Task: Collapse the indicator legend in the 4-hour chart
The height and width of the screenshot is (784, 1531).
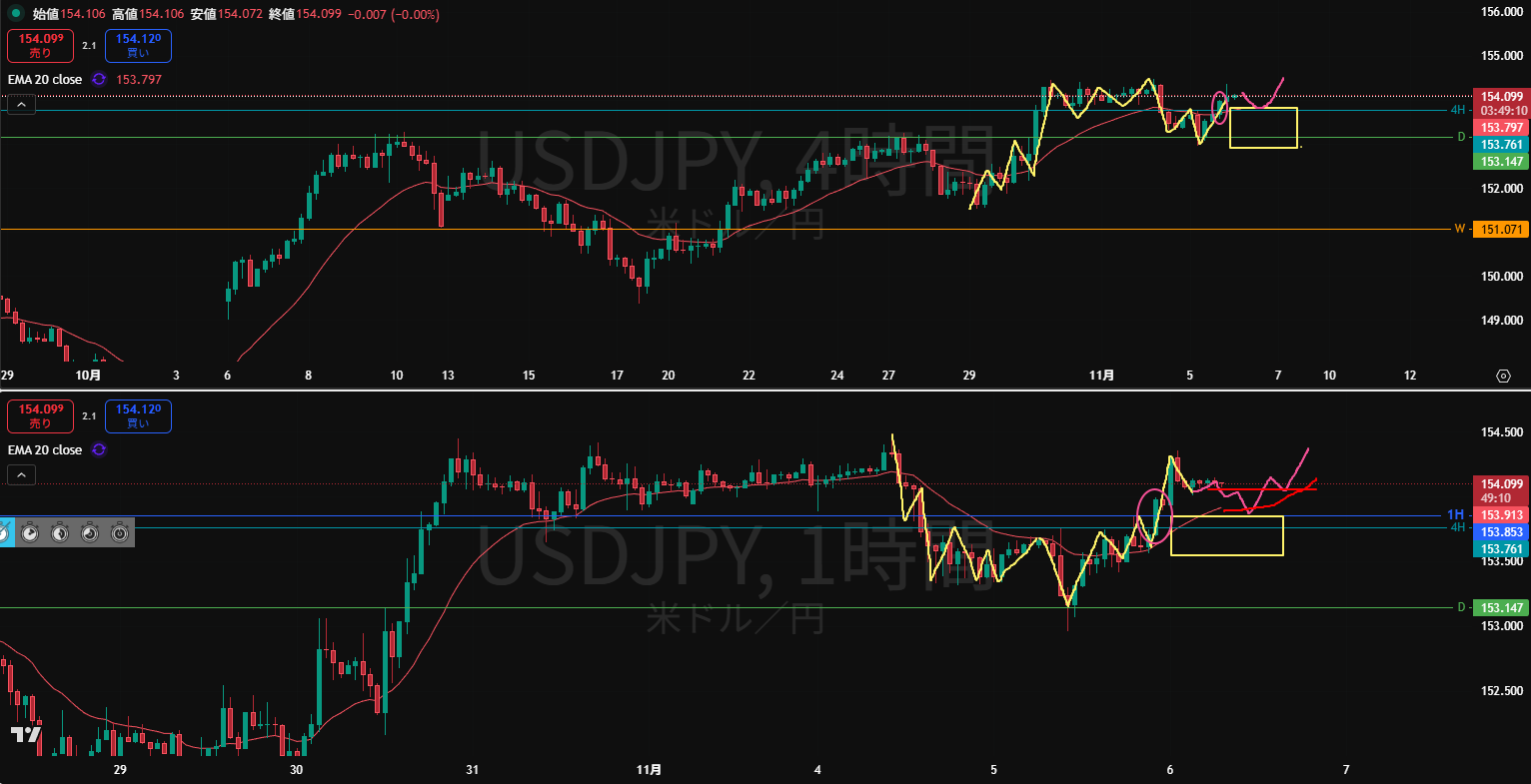Action: (x=21, y=104)
